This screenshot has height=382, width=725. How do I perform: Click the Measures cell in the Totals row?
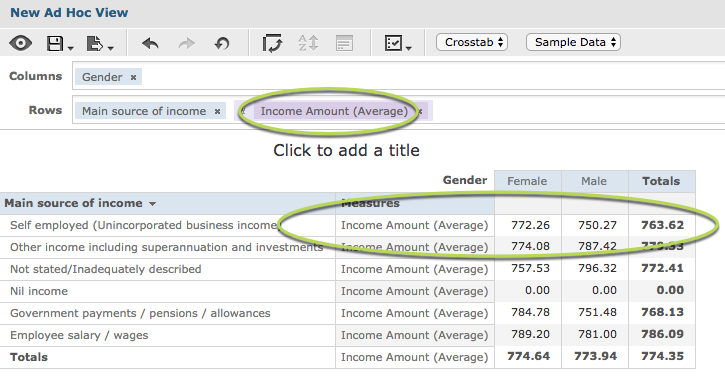414,357
